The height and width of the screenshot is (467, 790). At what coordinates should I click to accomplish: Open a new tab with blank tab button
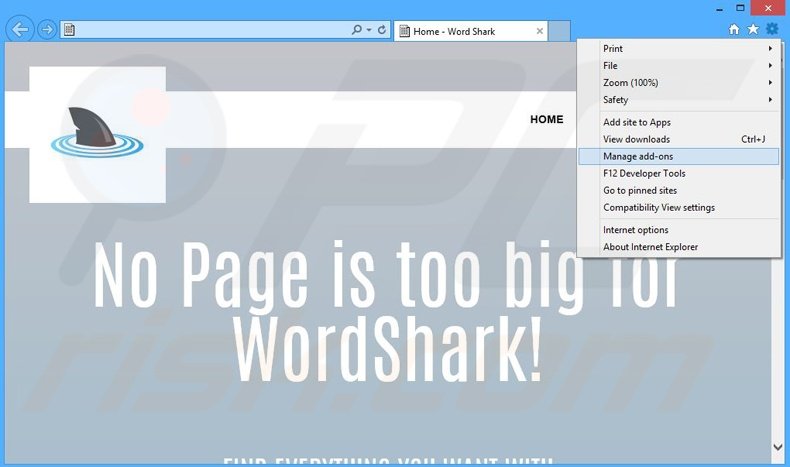(559, 31)
